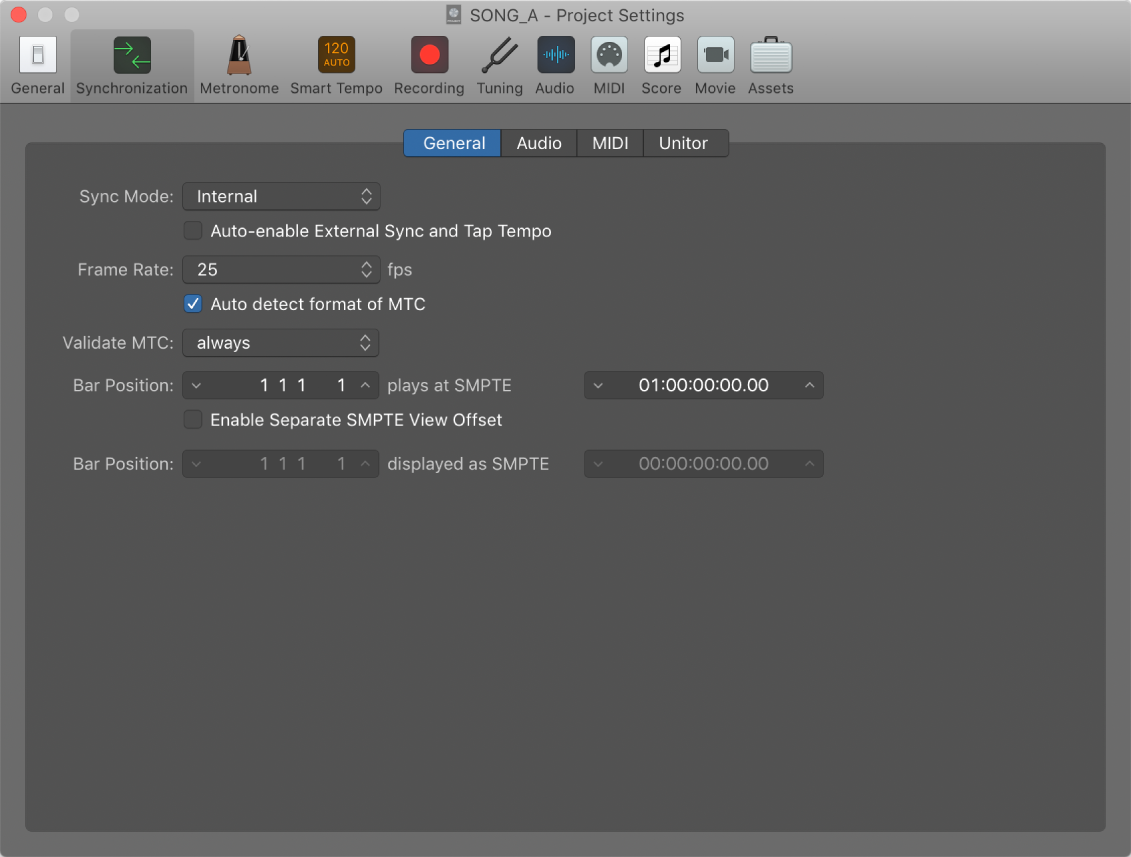Click the MIDI connector icon
This screenshot has height=857, width=1131.
coord(609,63)
